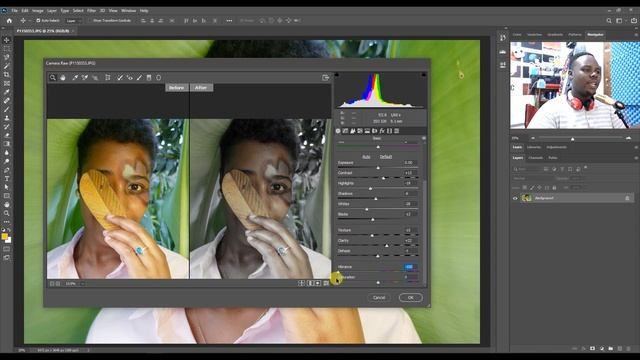Click the Auto link in Basic panel

coord(366,157)
